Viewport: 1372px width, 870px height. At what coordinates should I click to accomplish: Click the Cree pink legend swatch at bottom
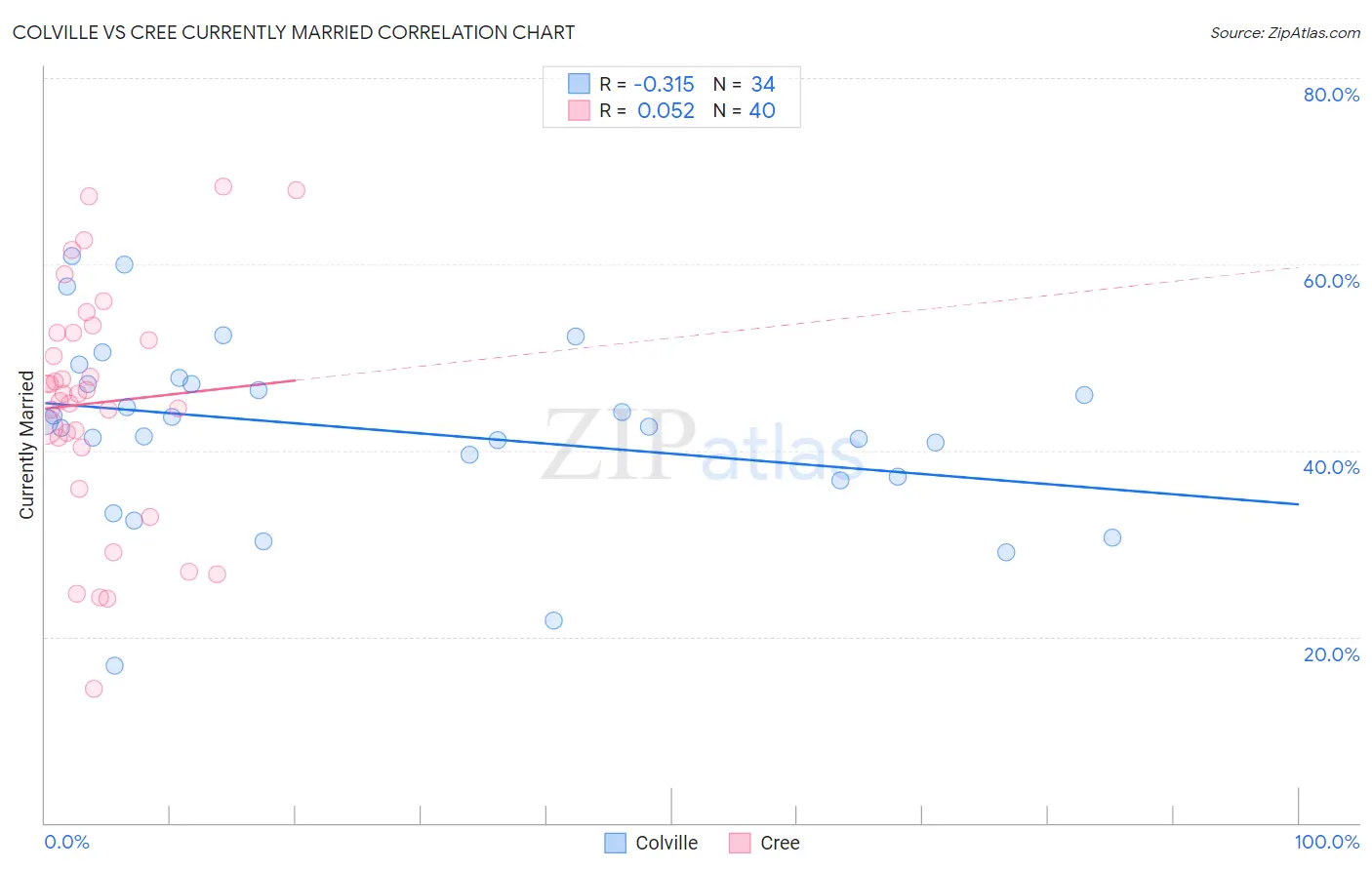point(740,843)
